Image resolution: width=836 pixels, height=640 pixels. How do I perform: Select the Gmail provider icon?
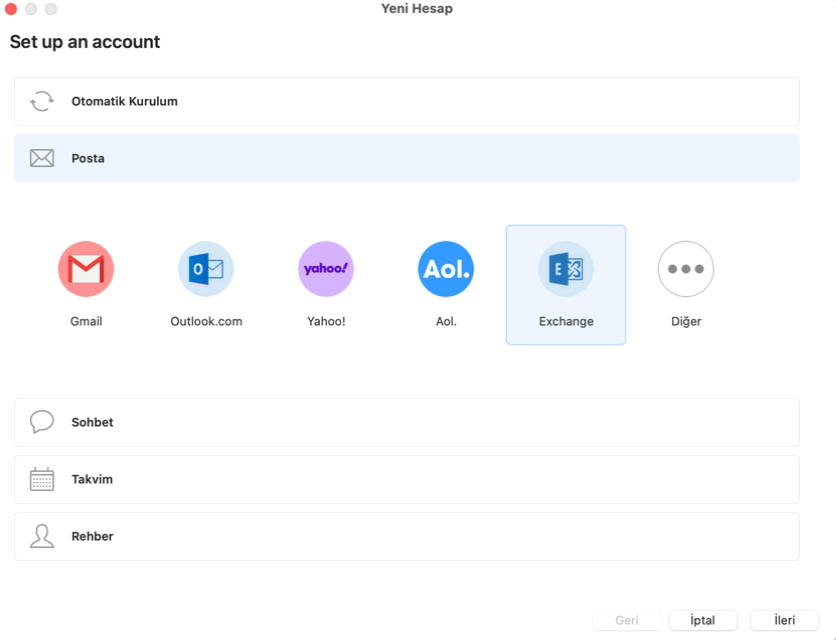[86, 269]
